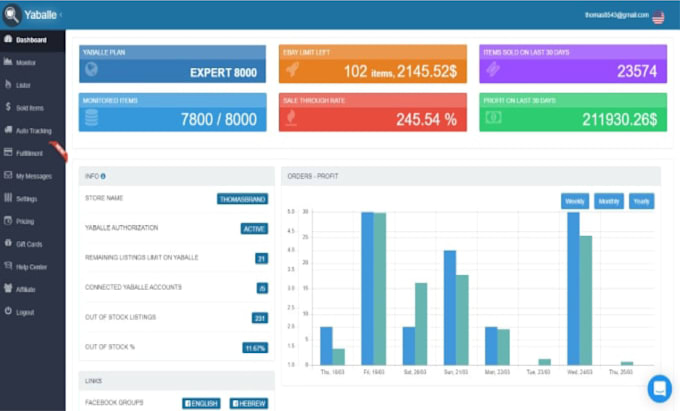Click the ACTIVE authorization badge
The height and width of the screenshot is (411, 680).
tap(254, 228)
